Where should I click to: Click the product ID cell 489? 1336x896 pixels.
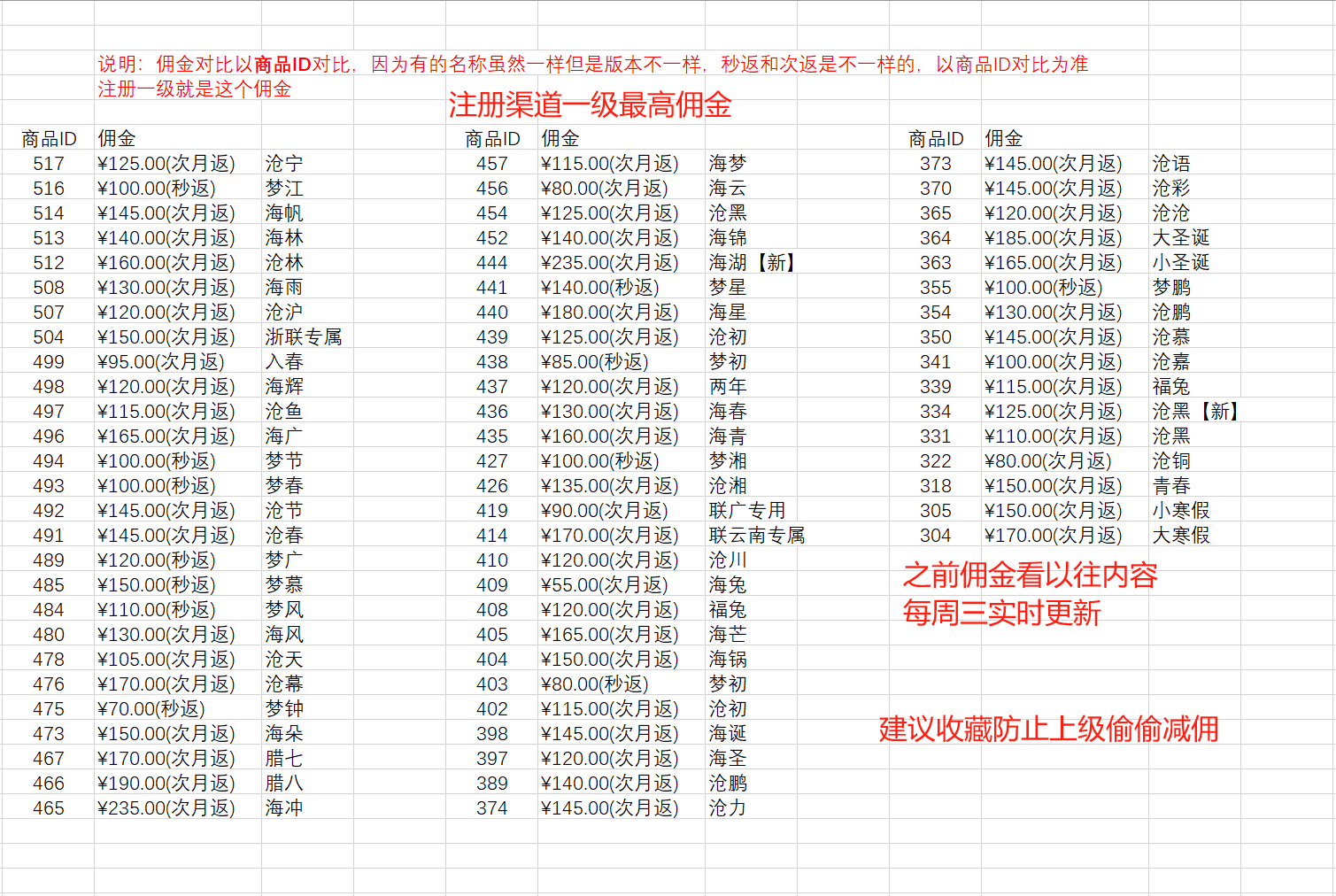[49, 560]
